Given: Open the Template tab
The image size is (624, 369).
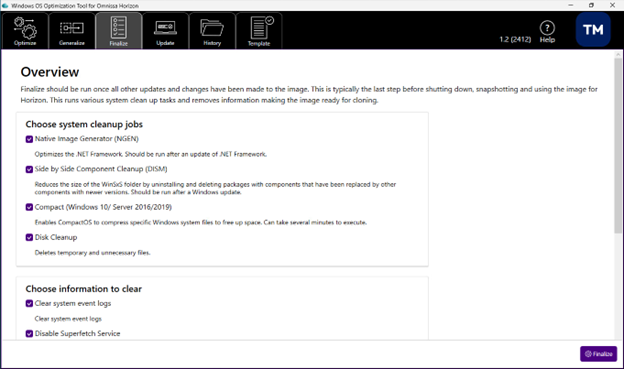Looking at the screenshot, I should point(259,31).
